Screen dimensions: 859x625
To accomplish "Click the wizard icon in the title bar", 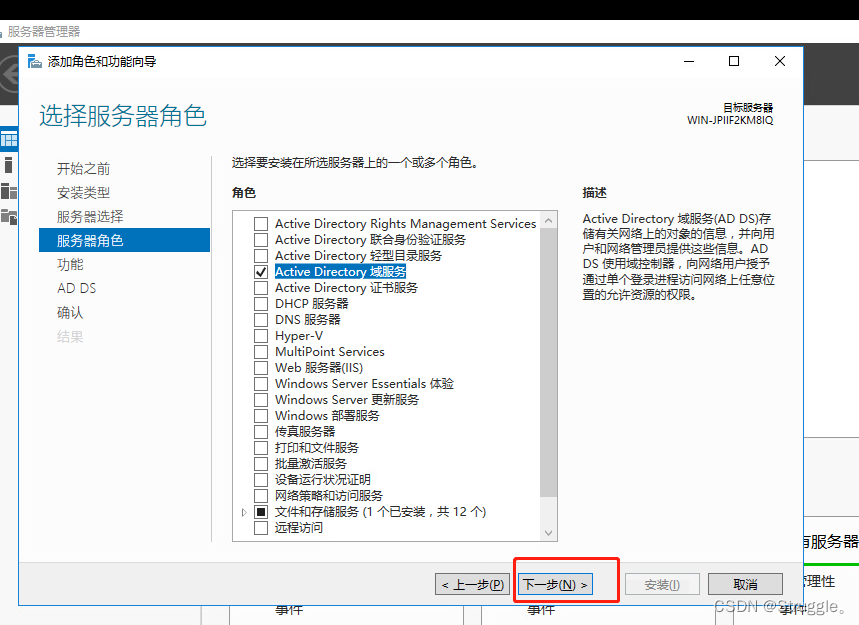I will [35, 61].
